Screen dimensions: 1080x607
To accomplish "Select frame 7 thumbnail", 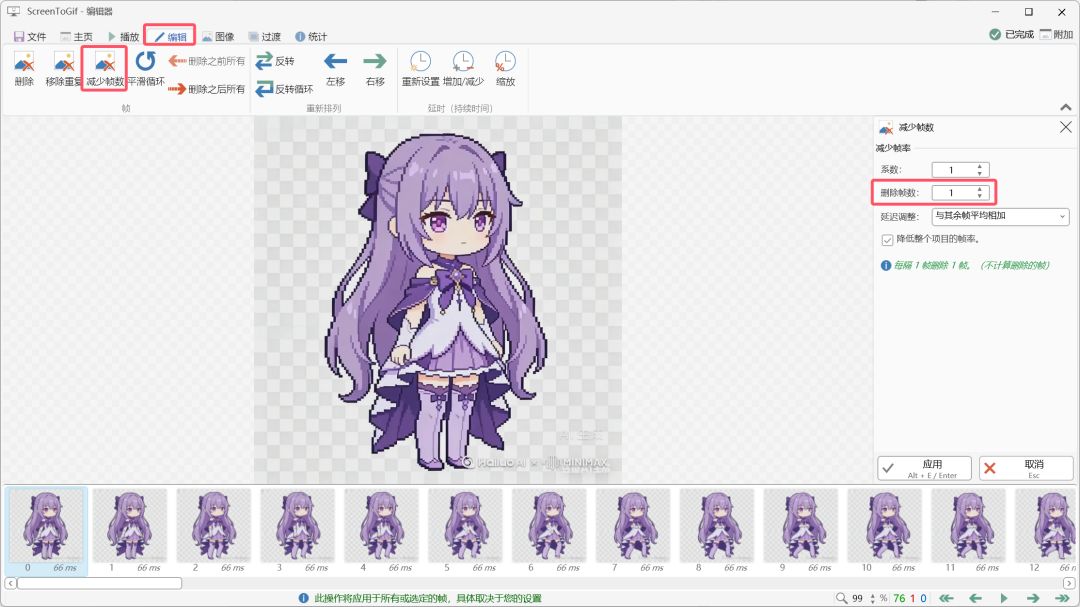I will coord(633,531).
